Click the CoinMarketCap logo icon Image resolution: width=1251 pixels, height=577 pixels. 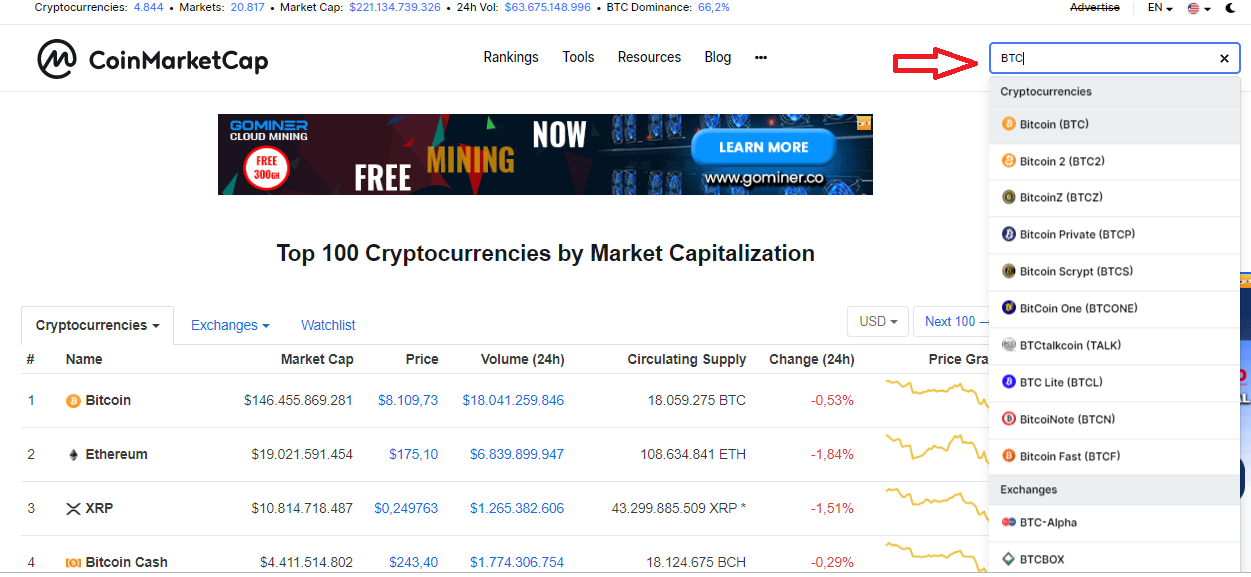(x=57, y=60)
